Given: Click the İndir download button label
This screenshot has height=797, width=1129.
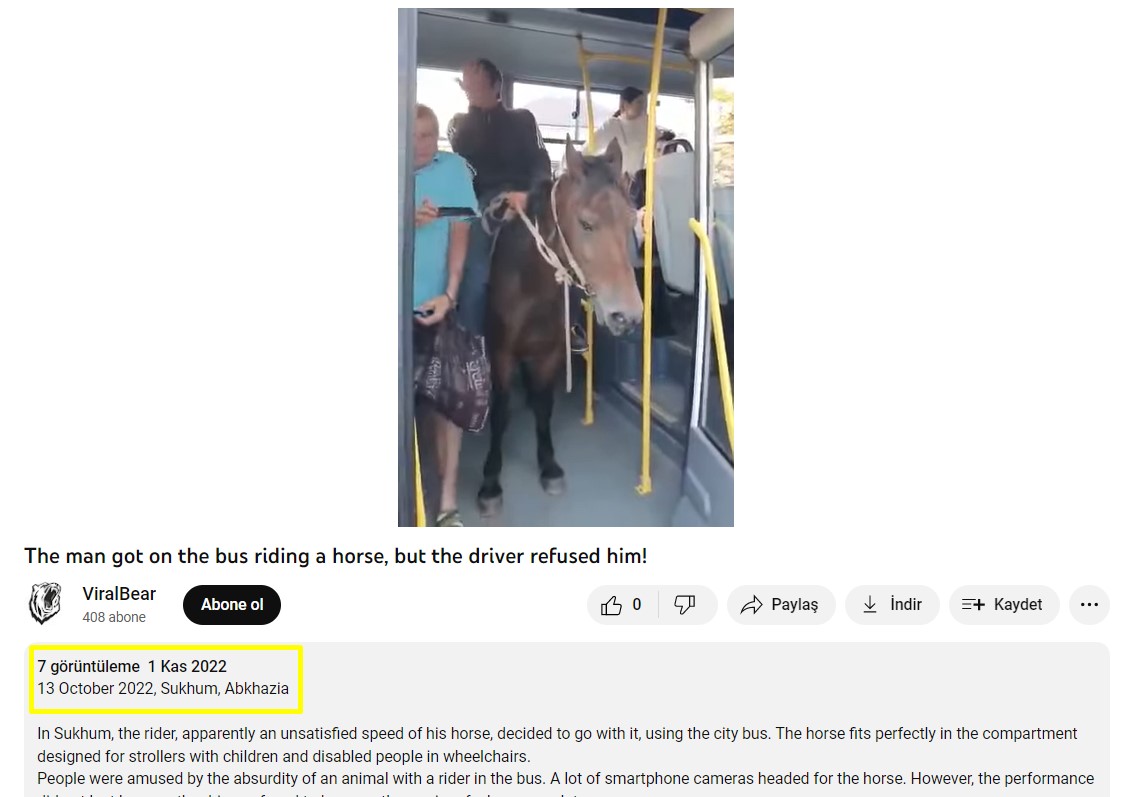Looking at the screenshot, I should tap(906, 605).
